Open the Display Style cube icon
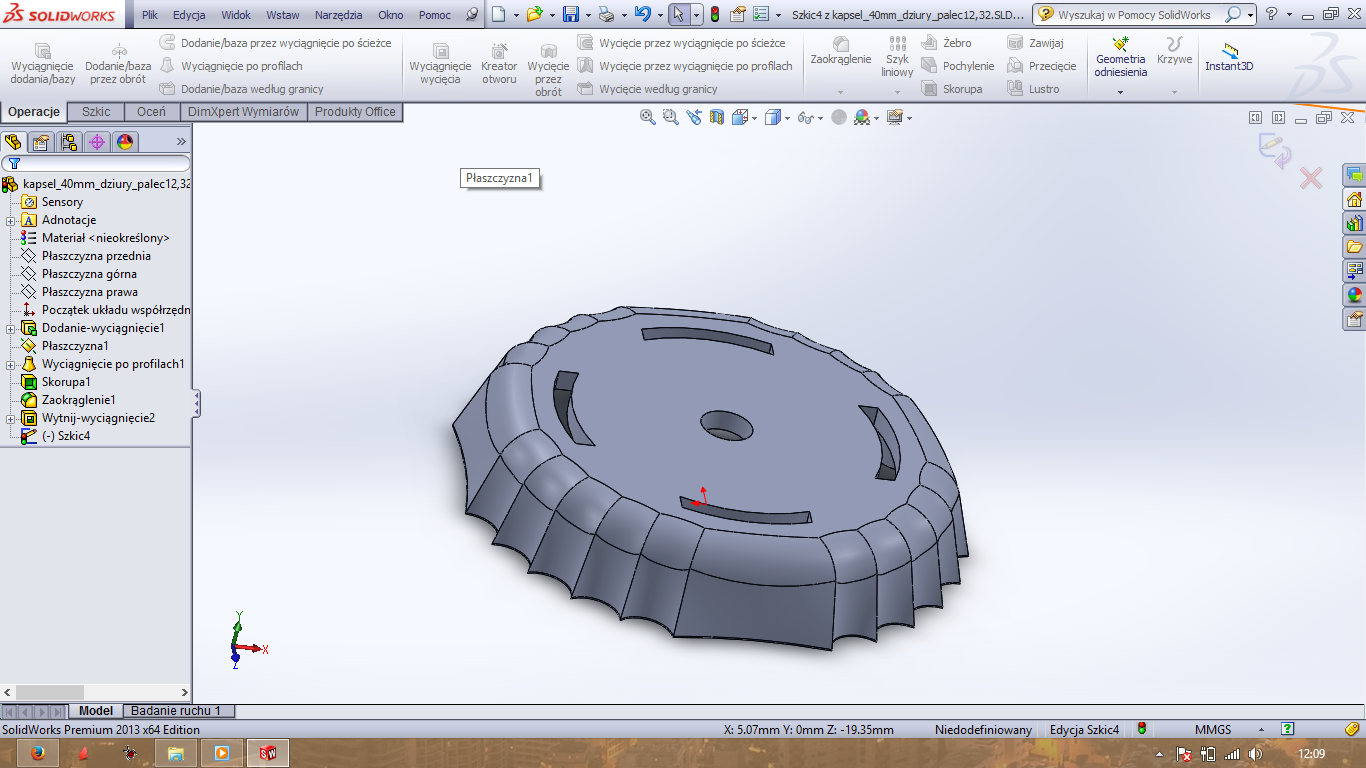The width and height of the screenshot is (1366, 768). pos(772,117)
